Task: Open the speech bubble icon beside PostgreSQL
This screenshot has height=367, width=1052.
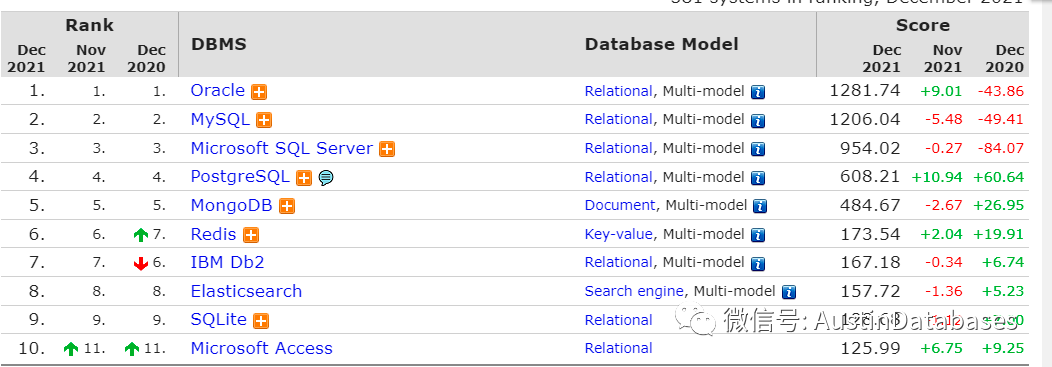Action: (x=326, y=178)
